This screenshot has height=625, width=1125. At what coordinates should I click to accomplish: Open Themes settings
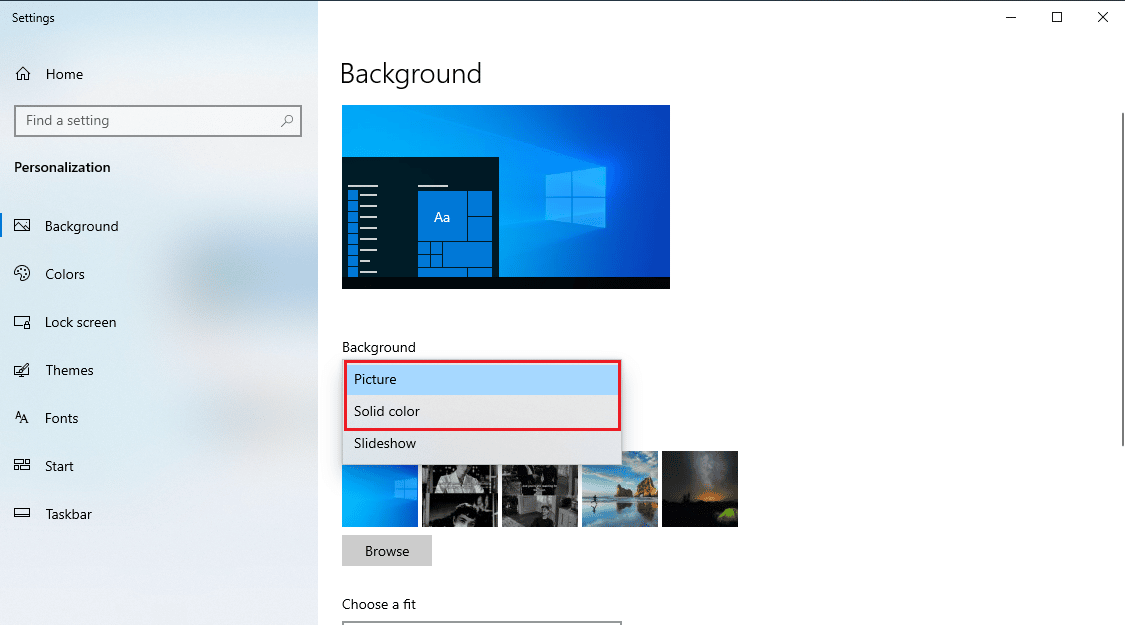(159, 370)
